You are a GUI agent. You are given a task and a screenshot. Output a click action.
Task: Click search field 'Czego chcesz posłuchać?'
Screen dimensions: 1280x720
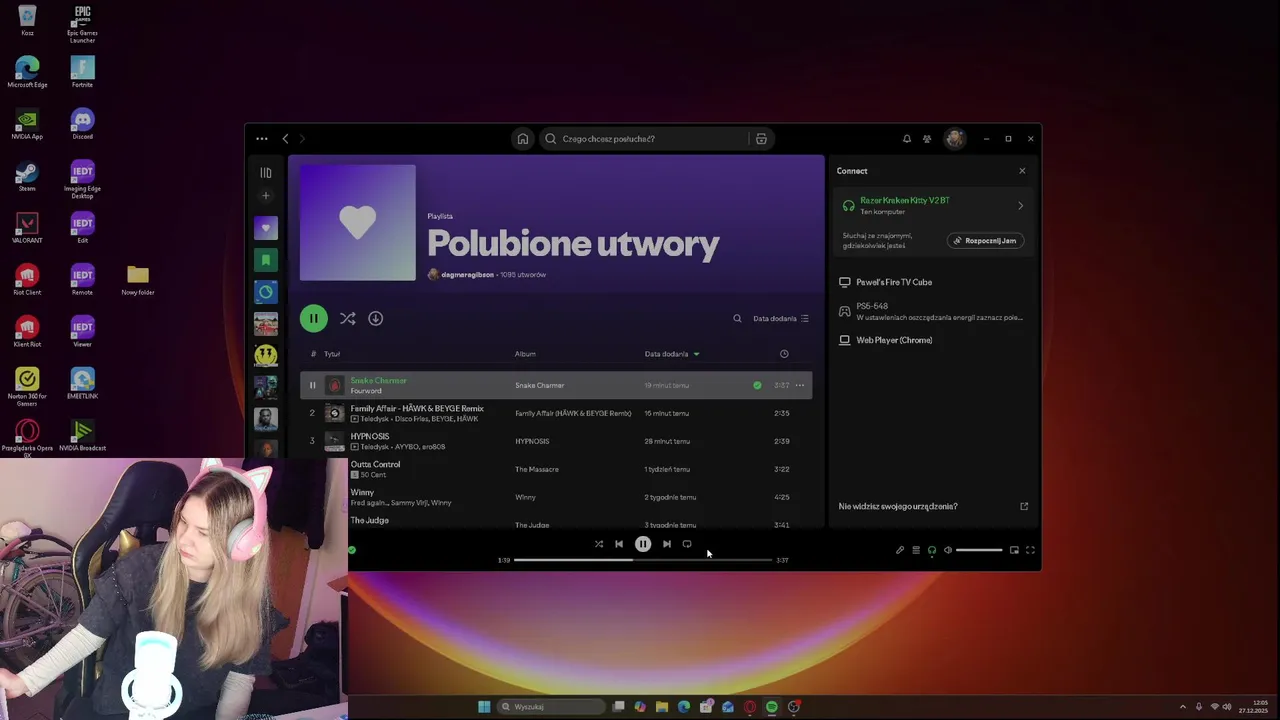tap(645, 139)
